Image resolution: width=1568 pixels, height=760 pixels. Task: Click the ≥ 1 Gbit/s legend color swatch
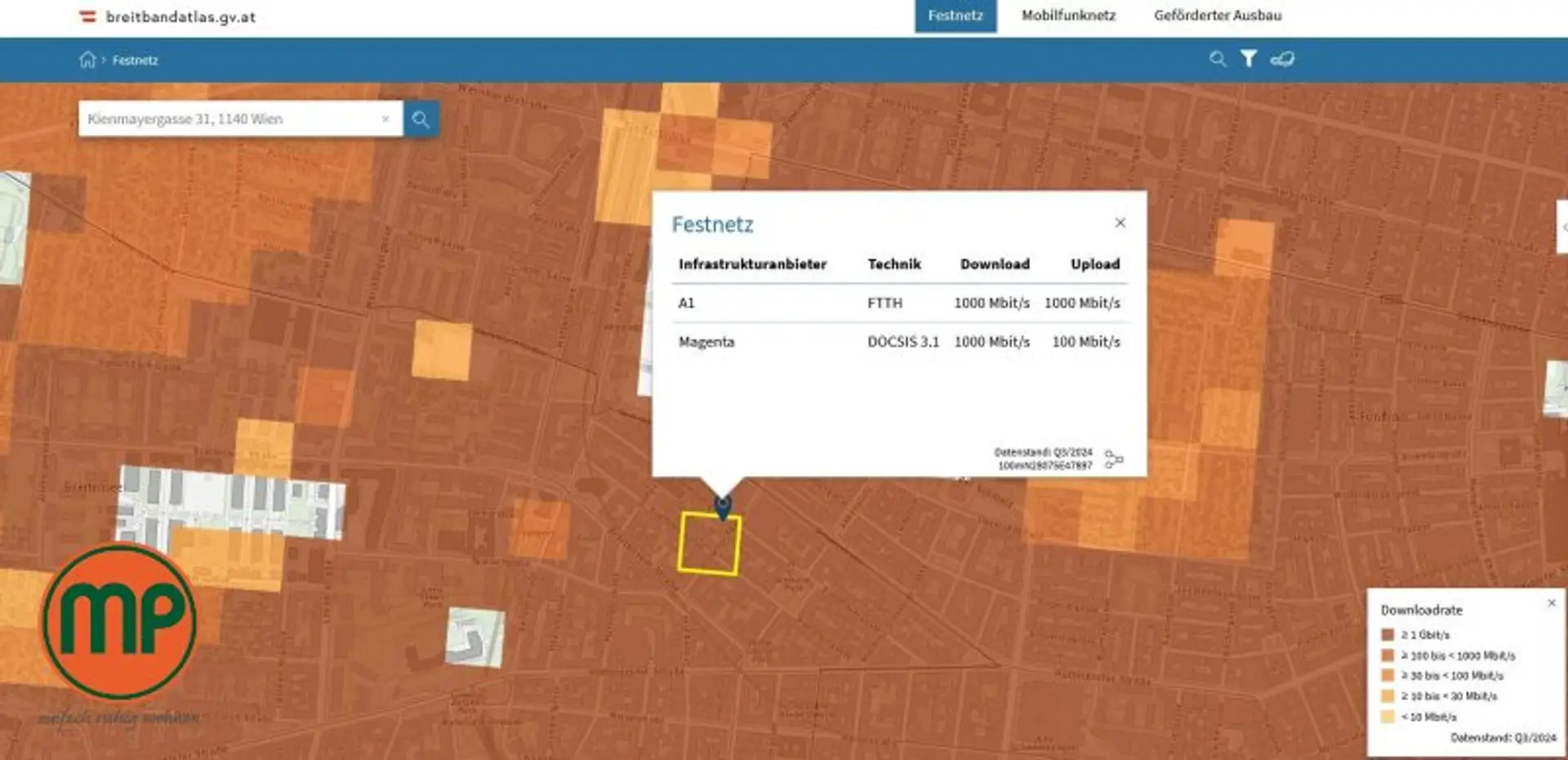coord(1388,635)
